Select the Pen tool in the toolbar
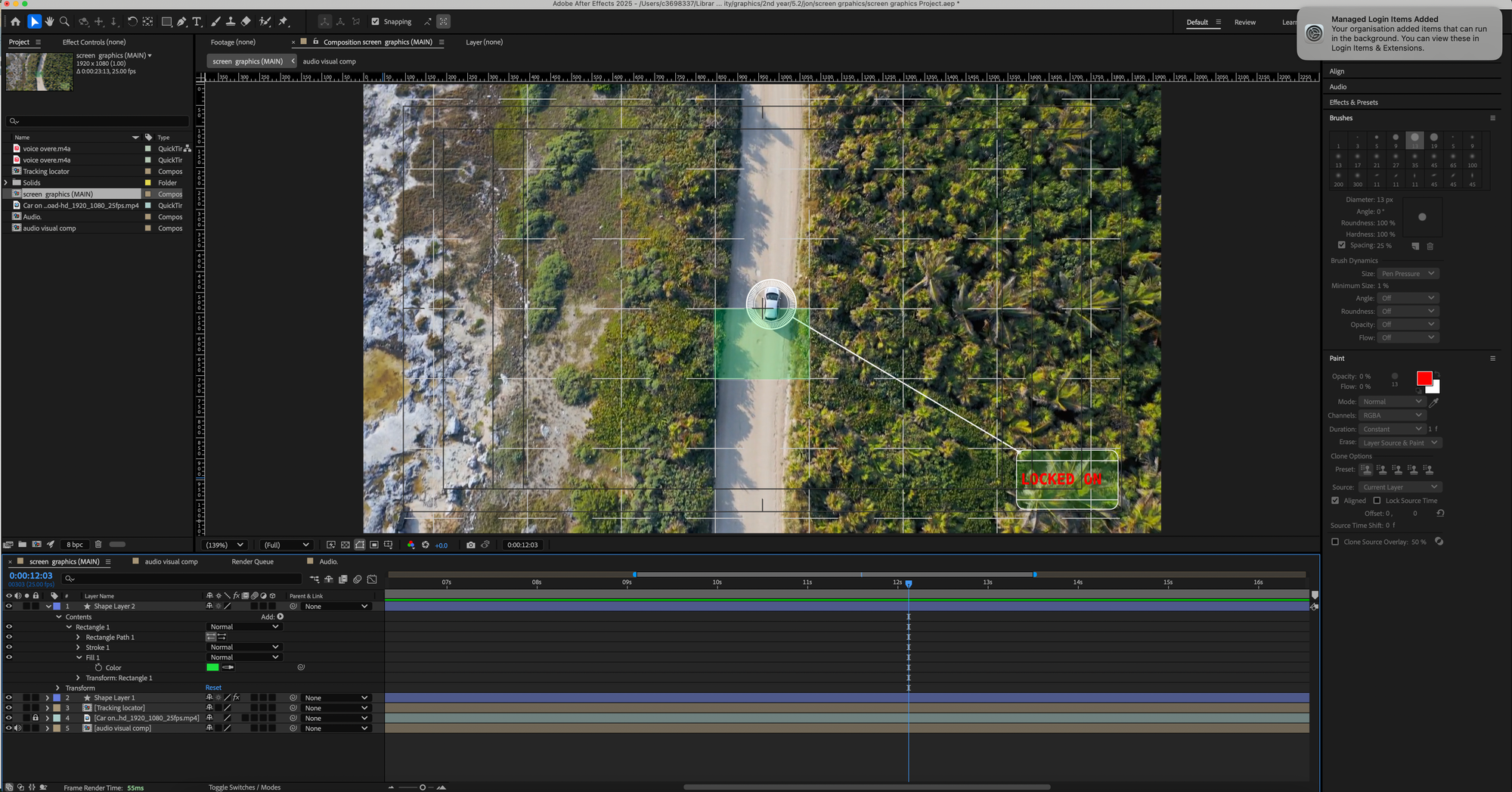 tap(181, 22)
